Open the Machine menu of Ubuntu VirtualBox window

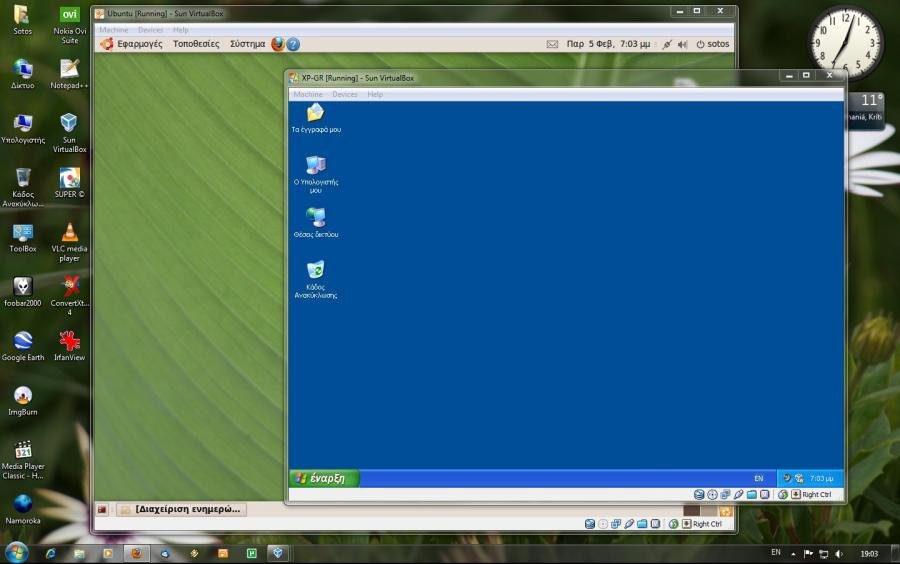click(113, 30)
